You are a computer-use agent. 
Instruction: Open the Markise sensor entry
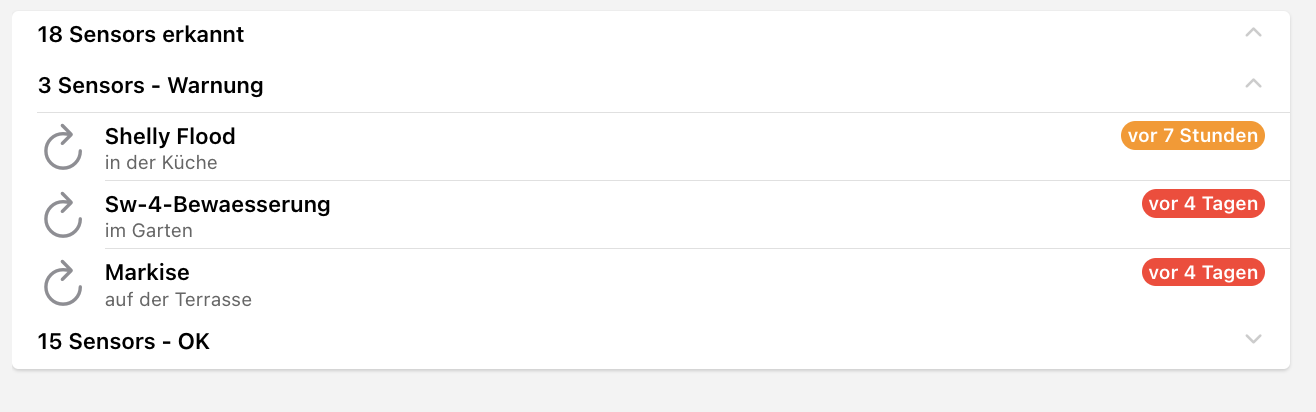point(147,272)
